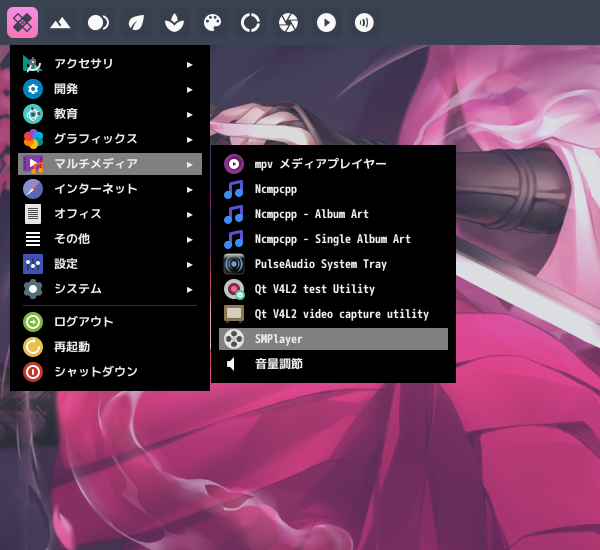Image resolution: width=600 pixels, height=550 pixels.
Task: Launch Qt V4L2 test Utility entry
Action: click(x=333, y=289)
